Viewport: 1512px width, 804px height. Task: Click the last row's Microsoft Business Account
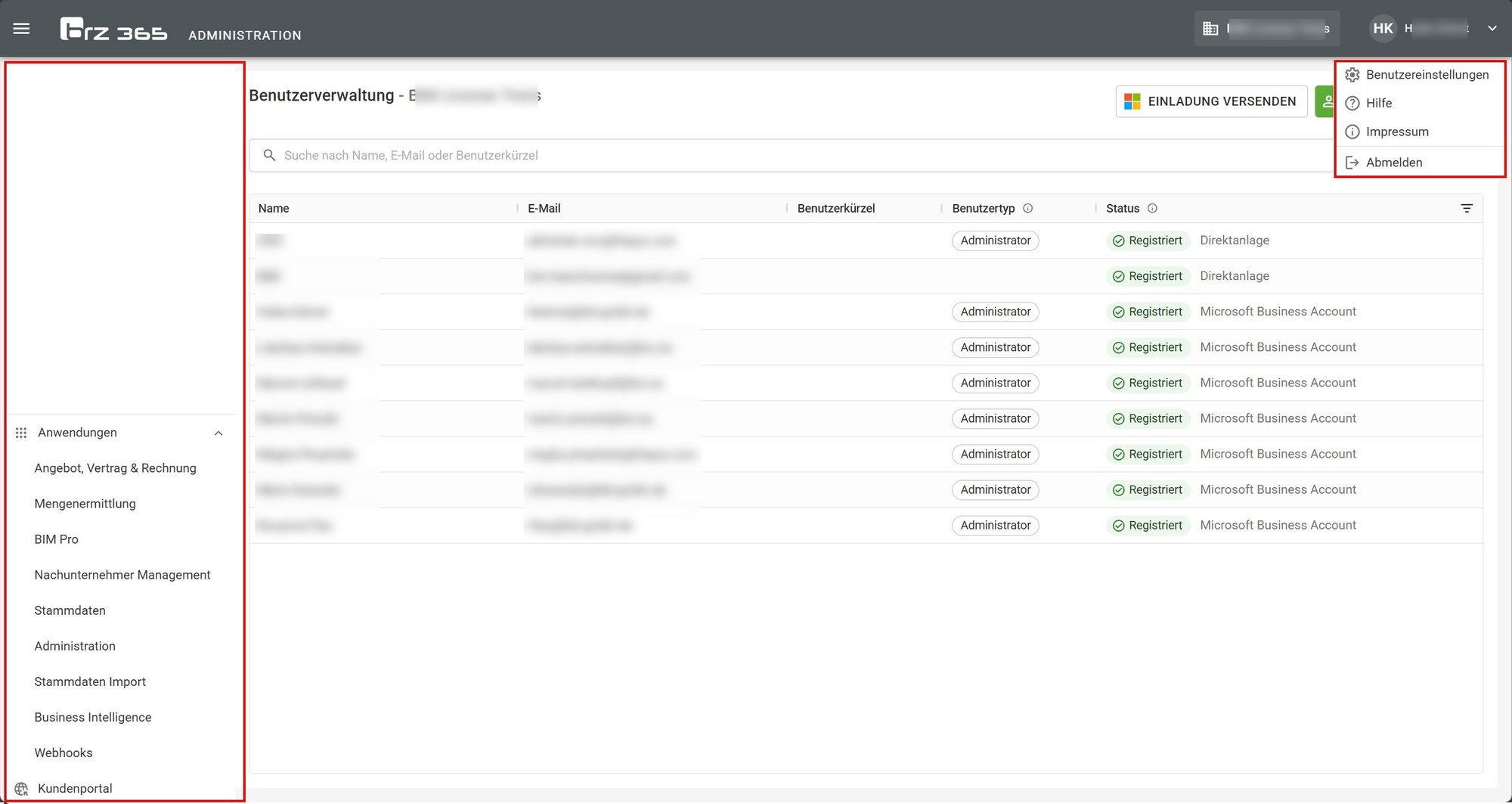coord(1278,525)
